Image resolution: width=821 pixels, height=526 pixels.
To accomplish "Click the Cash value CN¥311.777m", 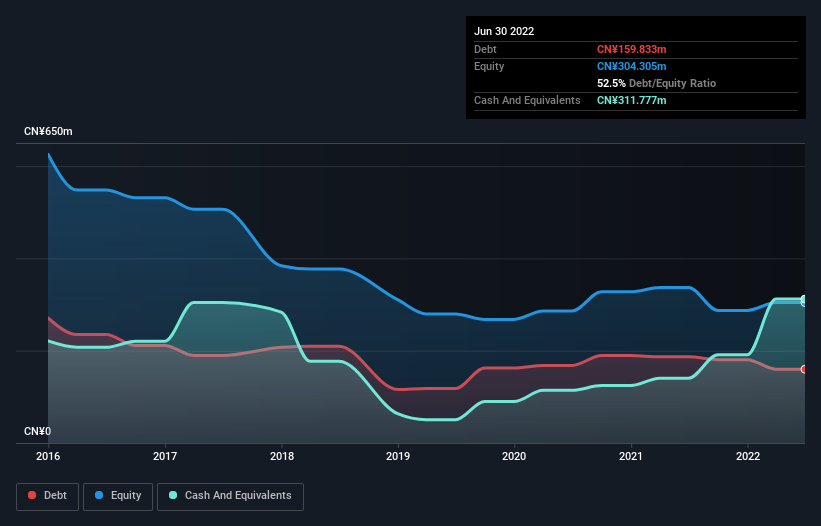I will [x=631, y=100].
